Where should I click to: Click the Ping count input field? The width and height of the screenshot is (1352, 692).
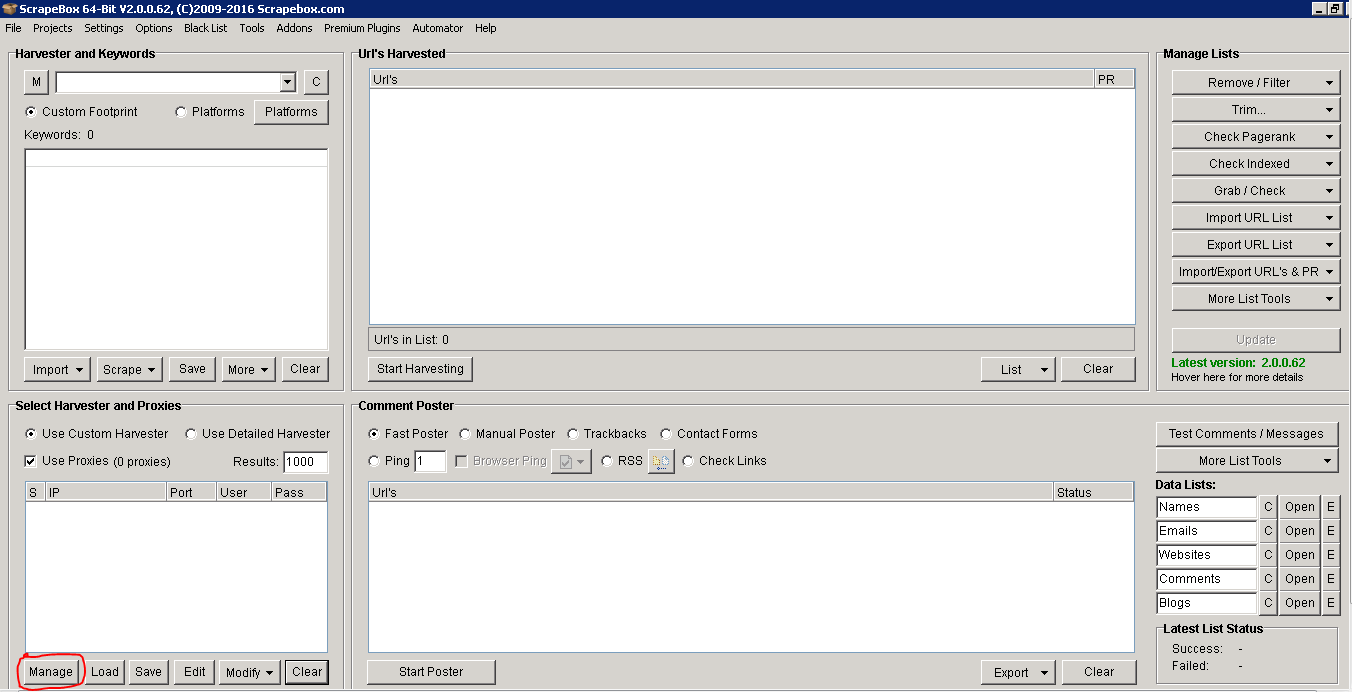[430, 462]
